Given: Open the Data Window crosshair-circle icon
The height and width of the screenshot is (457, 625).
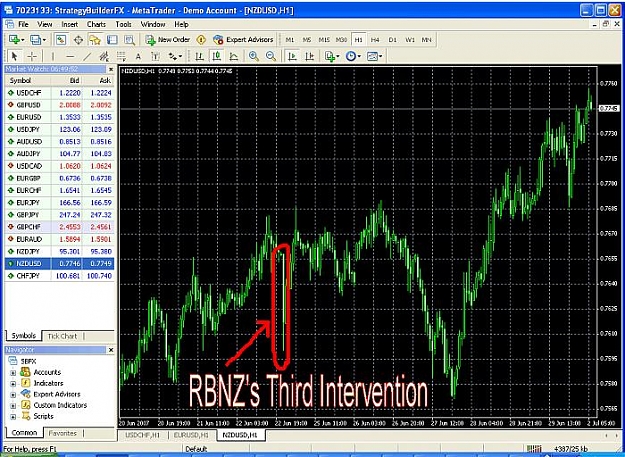Looking at the screenshot, I should [x=78, y=39].
